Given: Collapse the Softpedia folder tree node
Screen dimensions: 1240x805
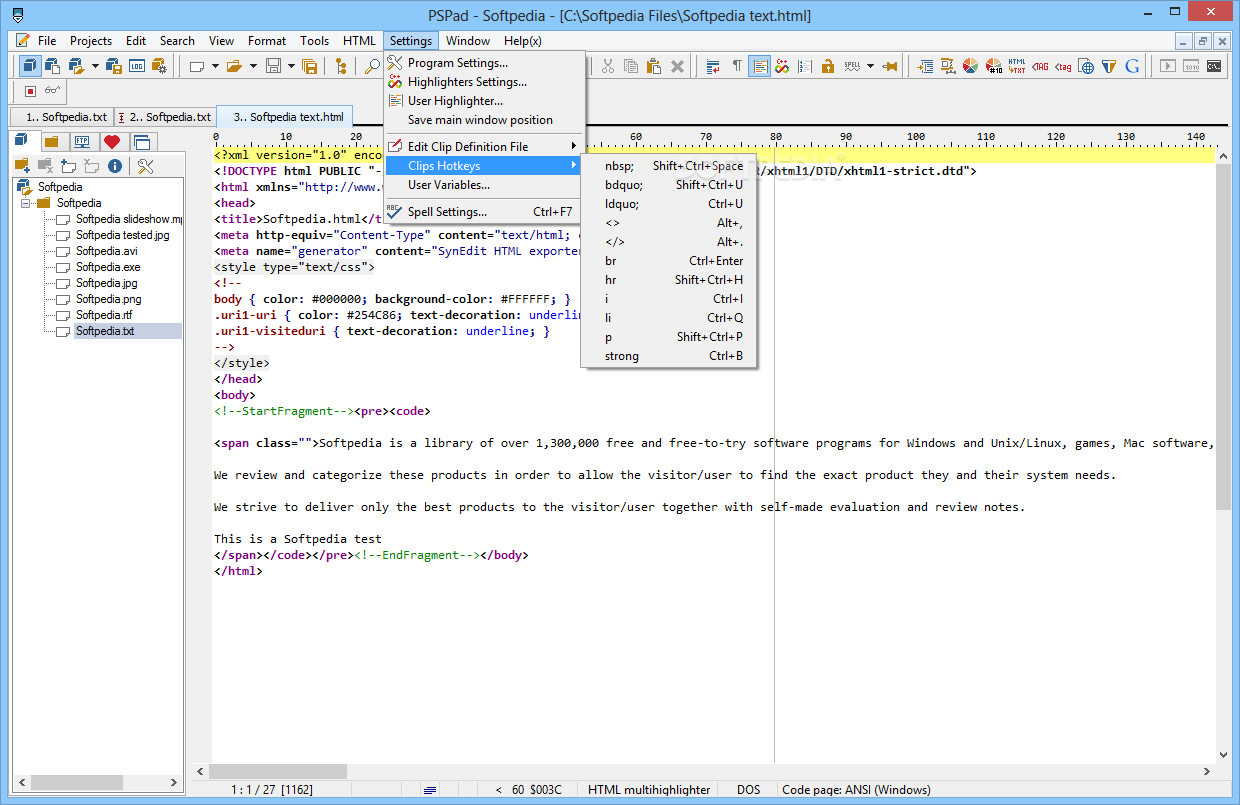Looking at the screenshot, I should click(x=25, y=203).
